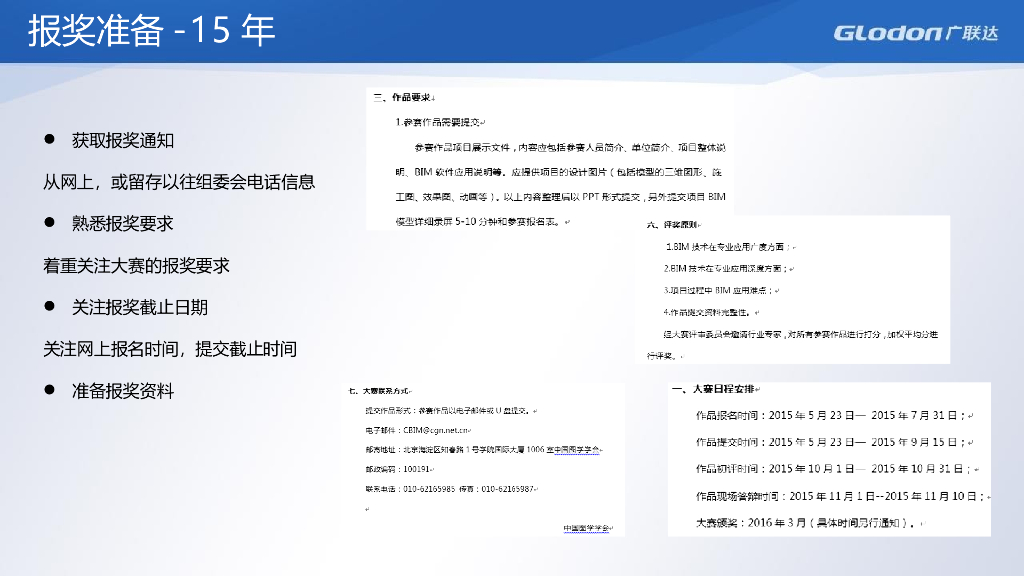Viewport: 1024px width, 576px height.
Task: Select the 获取报奖通知 heading text
Action: pos(123,140)
